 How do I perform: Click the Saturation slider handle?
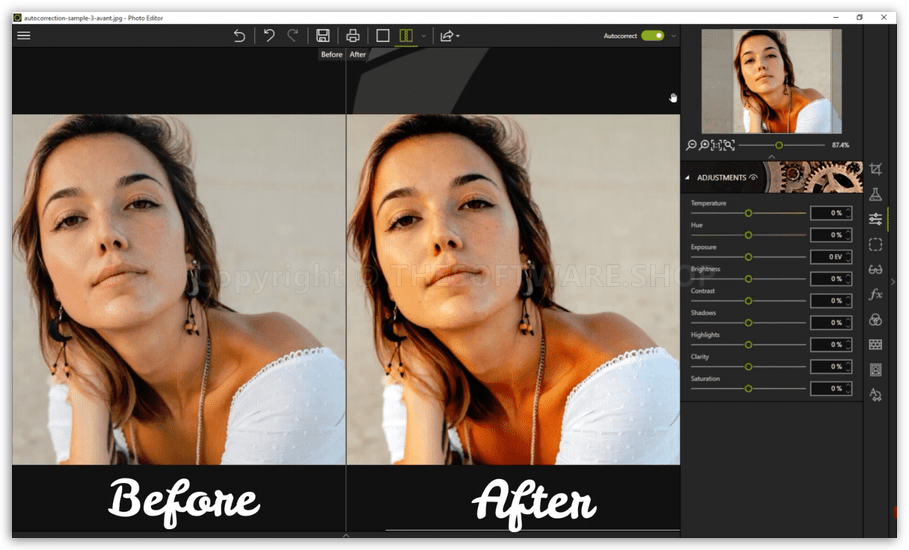coord(748,389)
